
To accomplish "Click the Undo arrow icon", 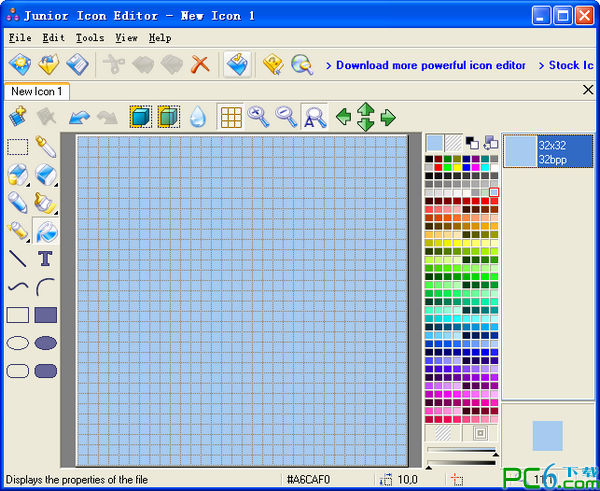I will click(x=79, y=117).
